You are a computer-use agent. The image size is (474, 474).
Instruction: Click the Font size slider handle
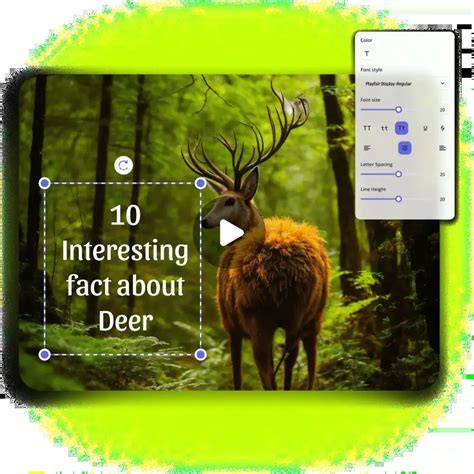pos(398,110)
